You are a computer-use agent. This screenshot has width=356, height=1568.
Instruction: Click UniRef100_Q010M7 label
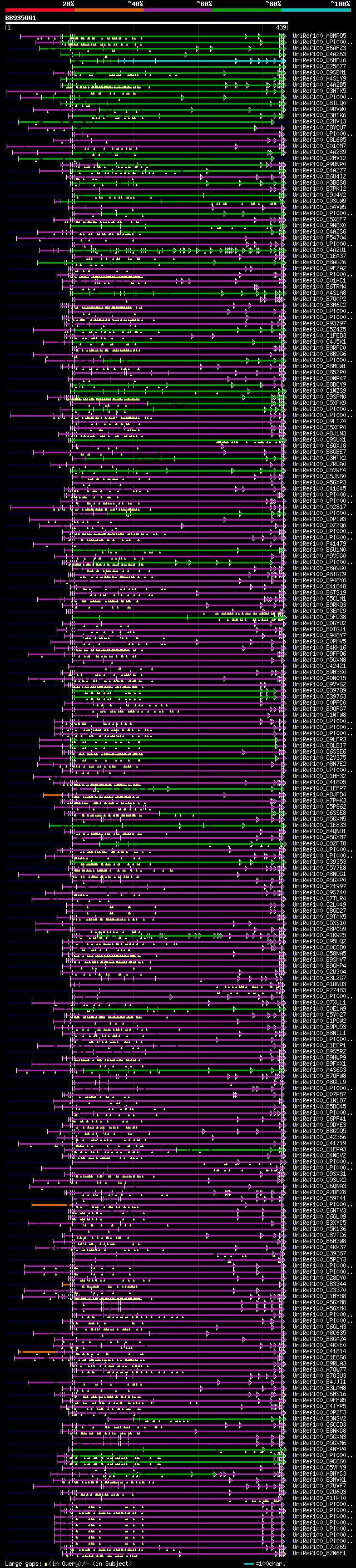coord(319,146)
